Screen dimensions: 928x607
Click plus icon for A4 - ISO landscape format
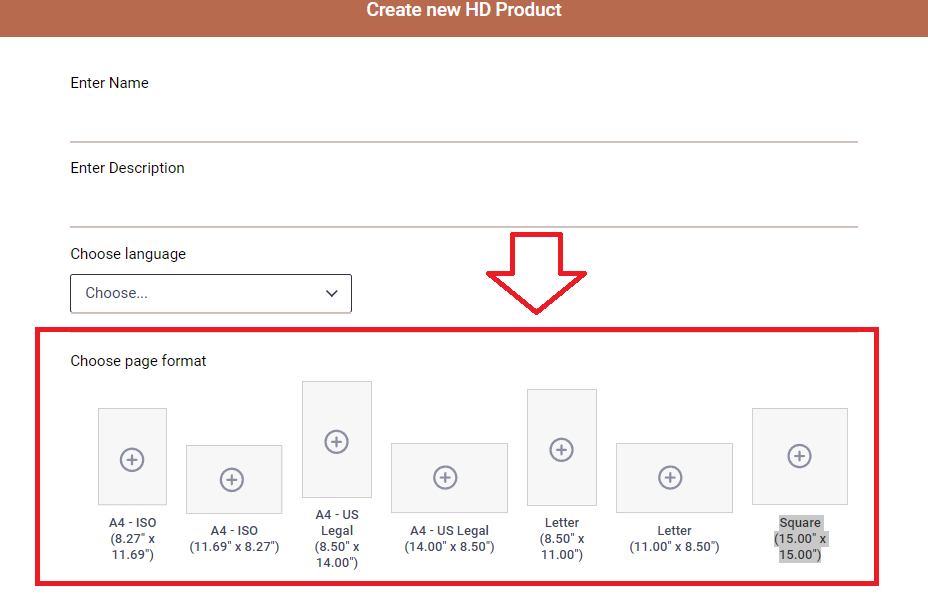[x=232, y=479]
